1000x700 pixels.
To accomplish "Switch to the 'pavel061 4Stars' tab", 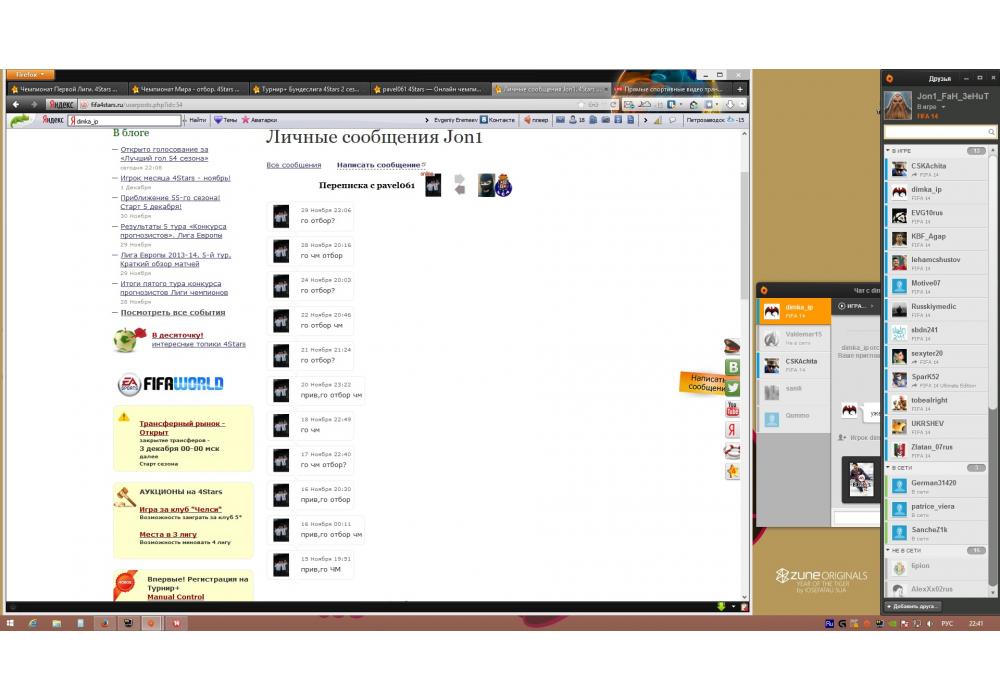I will click(427, 89).
